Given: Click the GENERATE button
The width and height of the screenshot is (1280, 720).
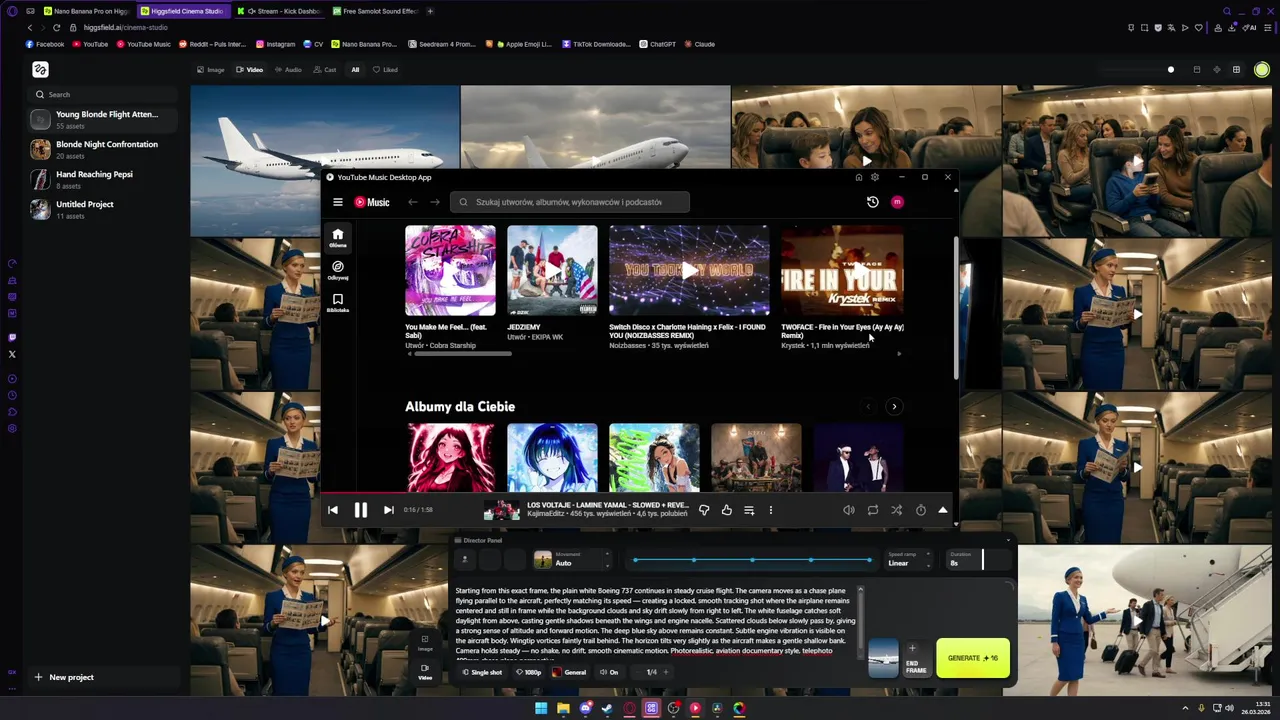Looking at the screenshot, I should click(x=973, y=658).
